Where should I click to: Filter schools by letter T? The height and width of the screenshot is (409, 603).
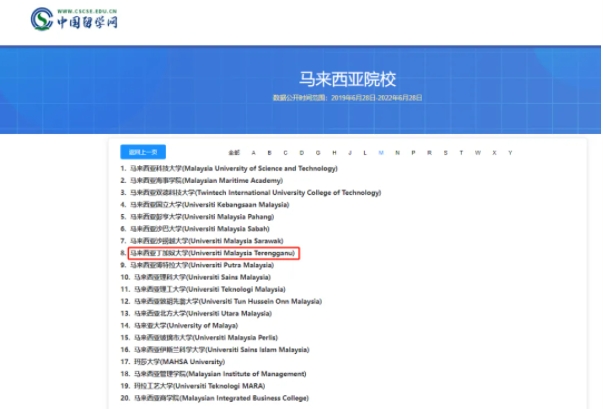(461, 153)
